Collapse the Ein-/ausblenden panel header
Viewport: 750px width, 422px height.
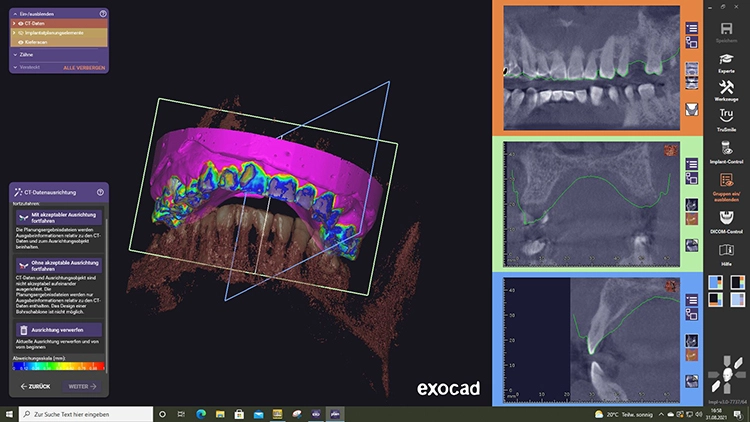(15, 14)
